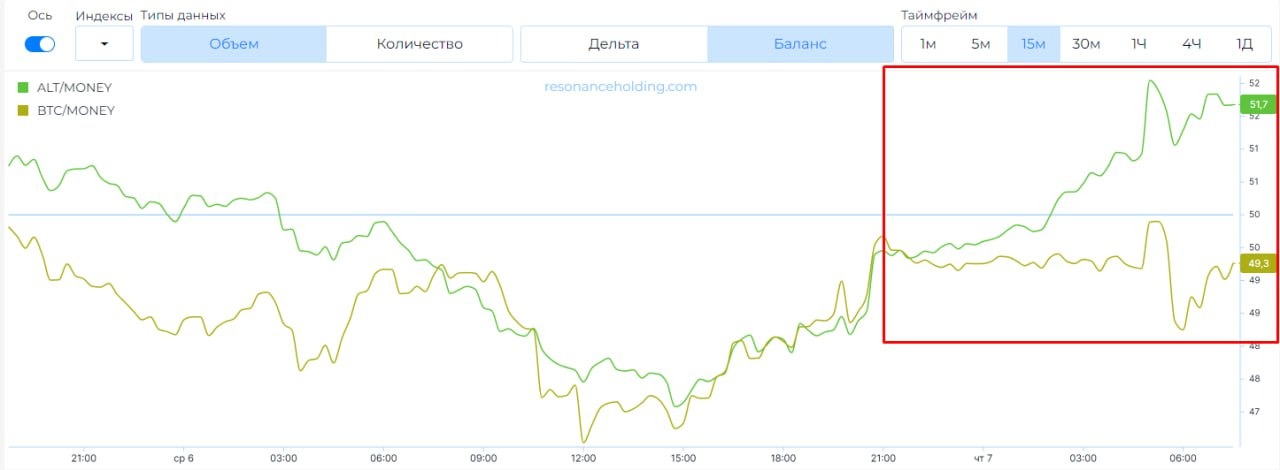The height and width of the screenshot is (470, 1280).
Task: Set timeframe to 30м
Action: (1086, 44)
